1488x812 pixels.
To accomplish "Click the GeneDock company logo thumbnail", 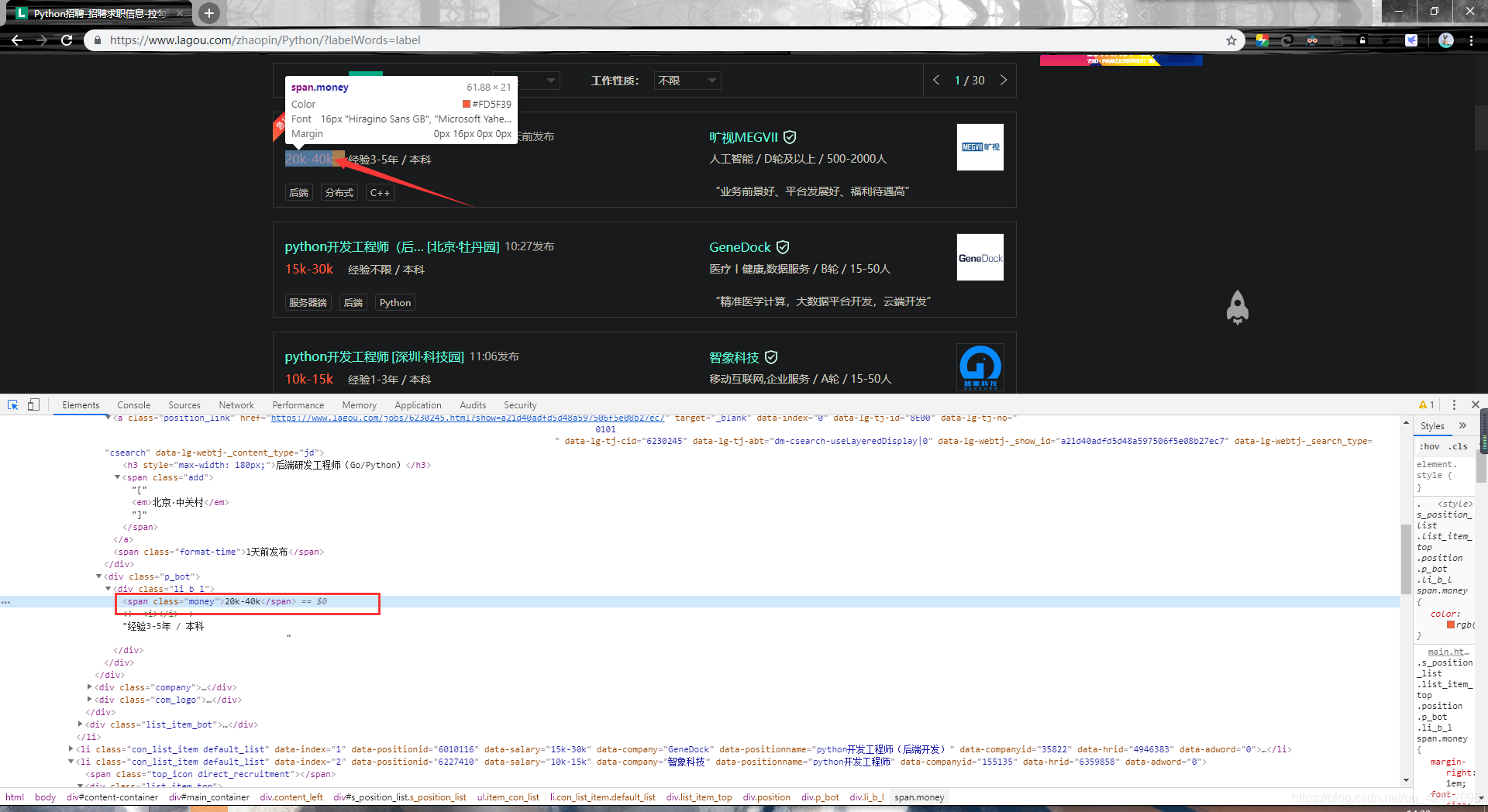I will pos(980,257).
